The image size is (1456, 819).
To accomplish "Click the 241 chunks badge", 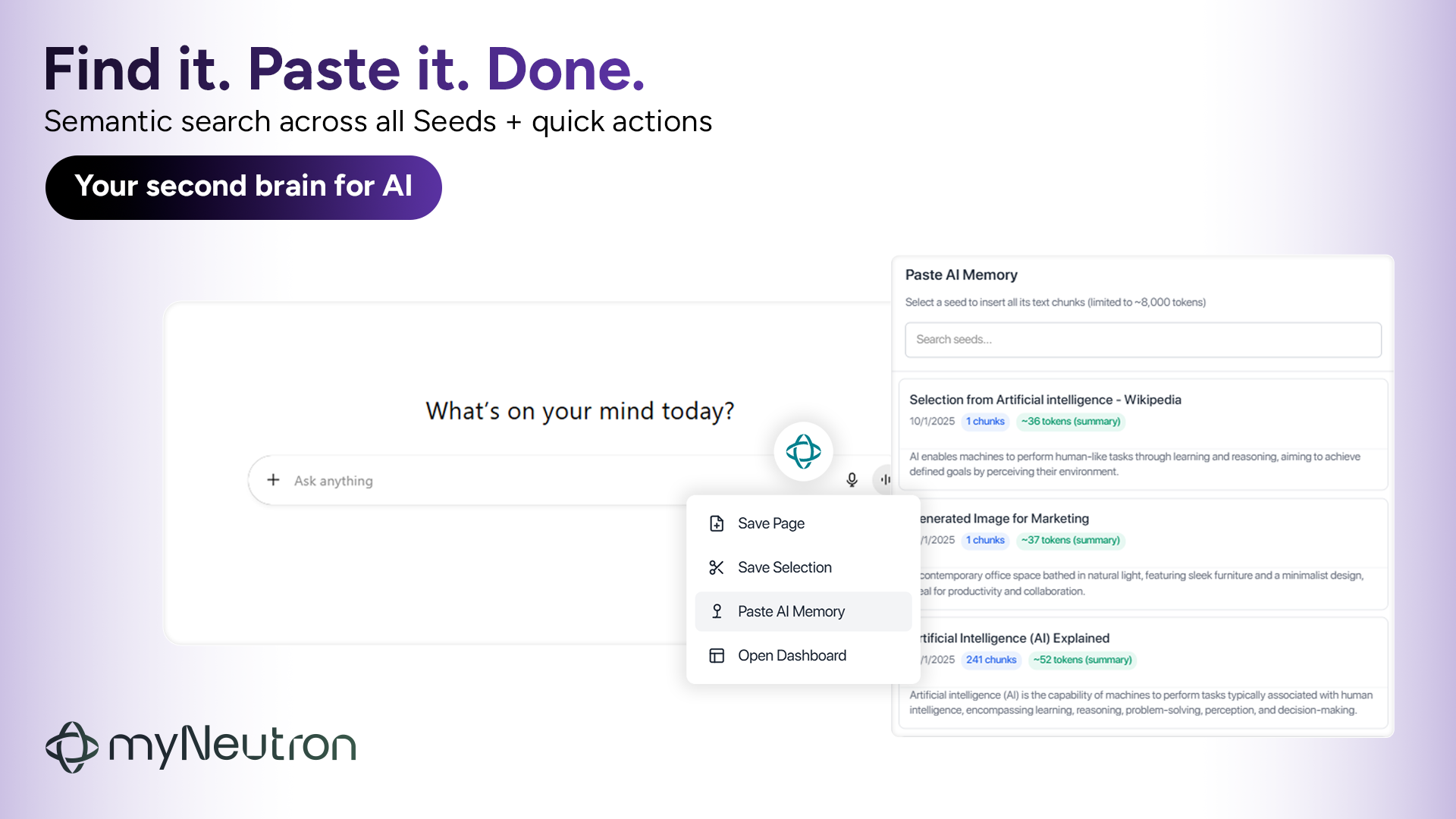I will pyautogui.click(x=990, y=660).
